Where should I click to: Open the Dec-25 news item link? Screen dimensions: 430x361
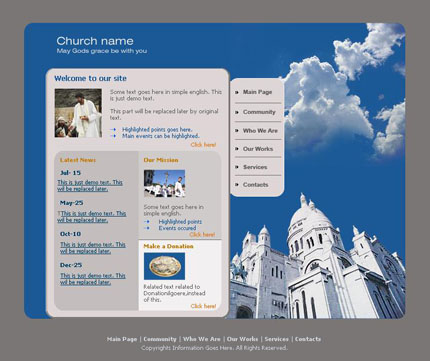[93, 279]
